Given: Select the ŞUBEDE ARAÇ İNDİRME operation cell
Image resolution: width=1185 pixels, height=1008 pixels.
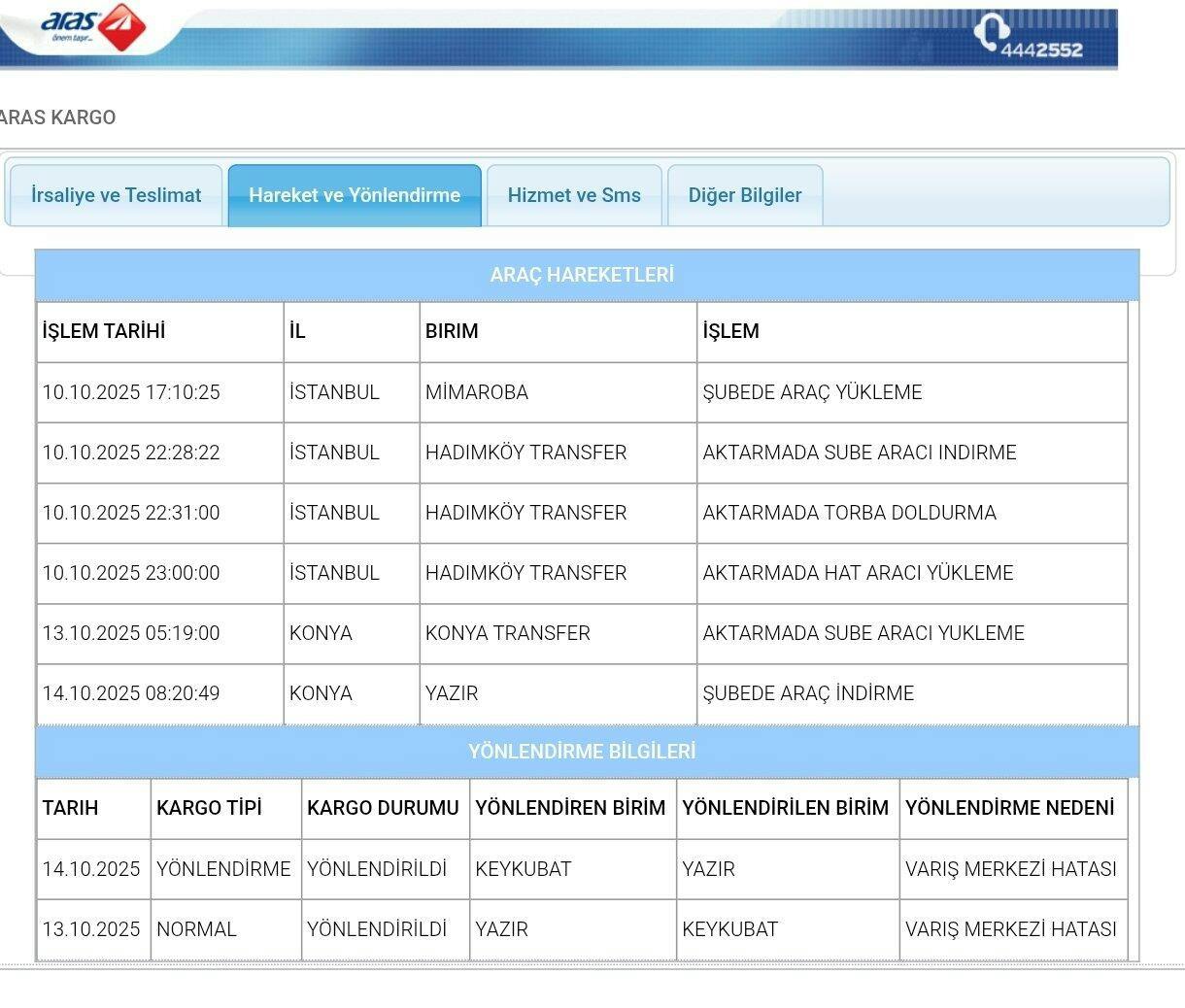Looking at the screenshot, I should click(x=808, y=693).
